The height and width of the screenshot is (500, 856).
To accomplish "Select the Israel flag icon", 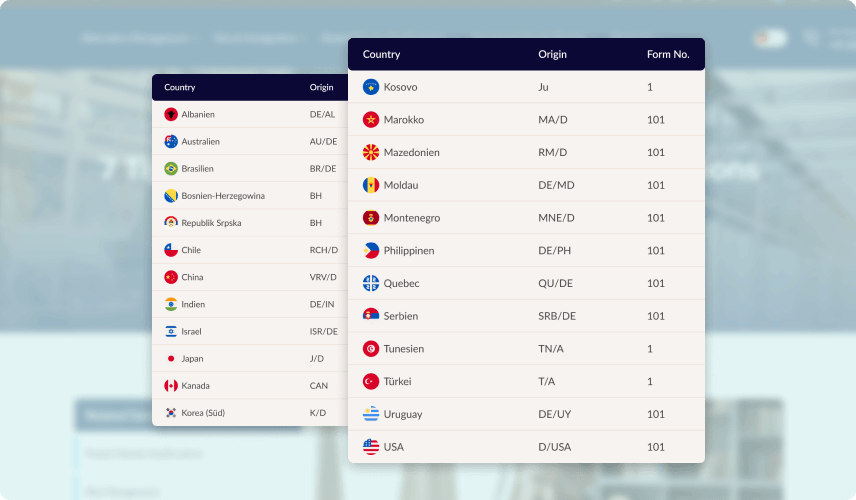I will (171, 332).
